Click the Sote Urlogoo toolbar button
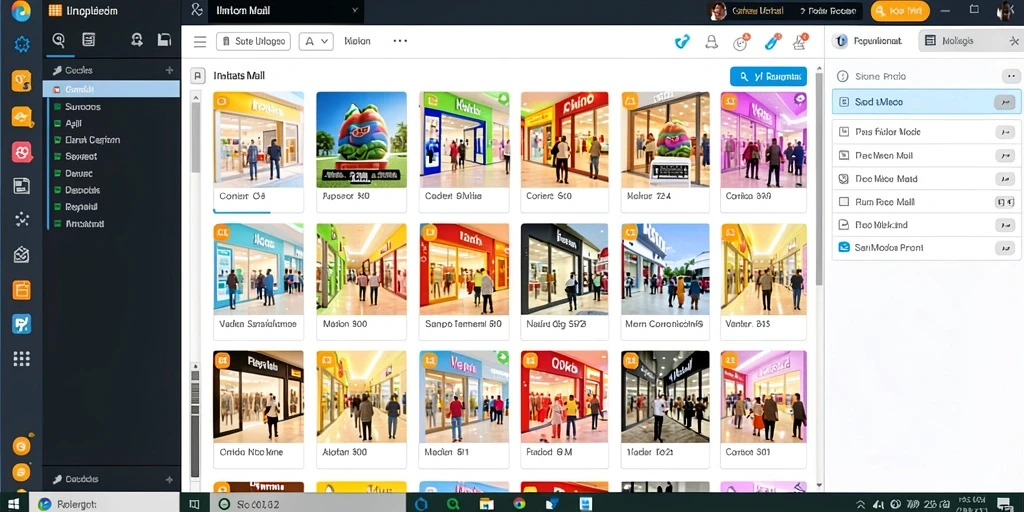1024x512 pixels. click(253, 41)
